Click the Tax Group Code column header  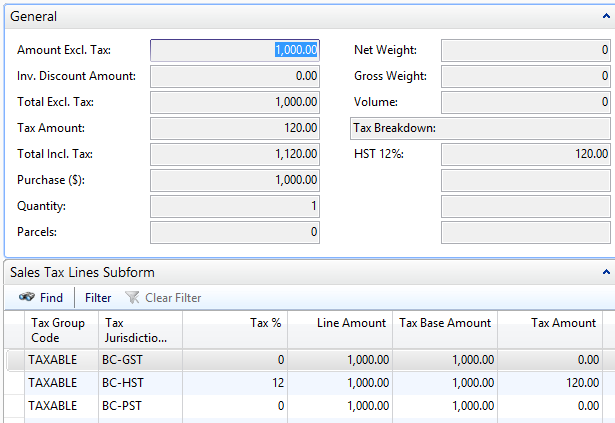[x=61, y=330]
